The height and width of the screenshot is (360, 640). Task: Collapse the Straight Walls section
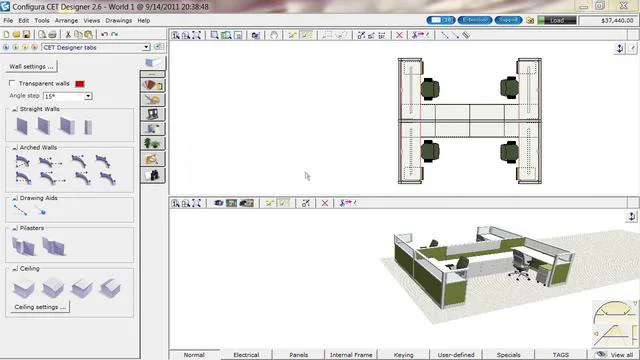pyautogui.click(x=15, y=109)
